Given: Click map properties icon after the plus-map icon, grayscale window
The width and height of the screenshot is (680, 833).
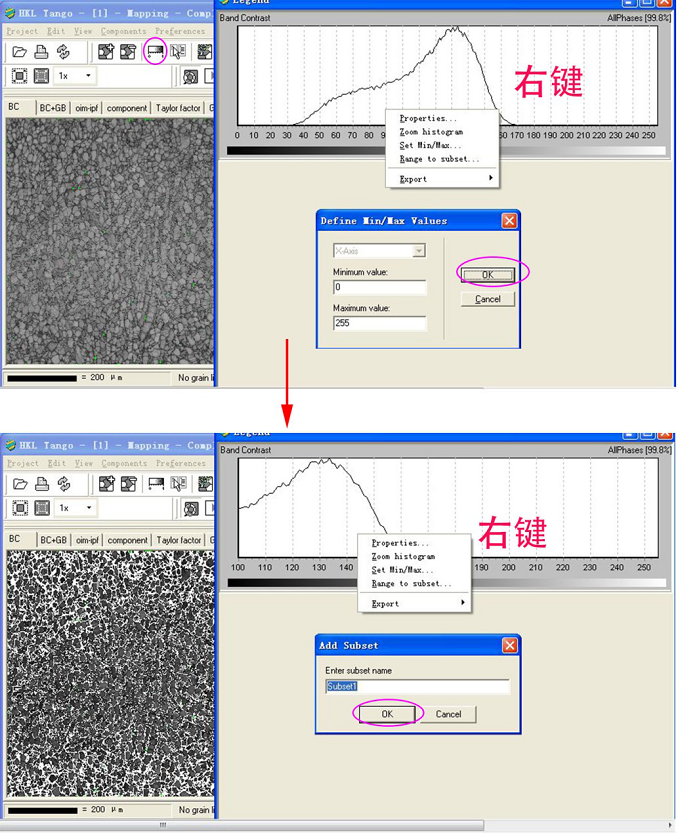Looking at the screenshot, I should click(x=128, y=52).
